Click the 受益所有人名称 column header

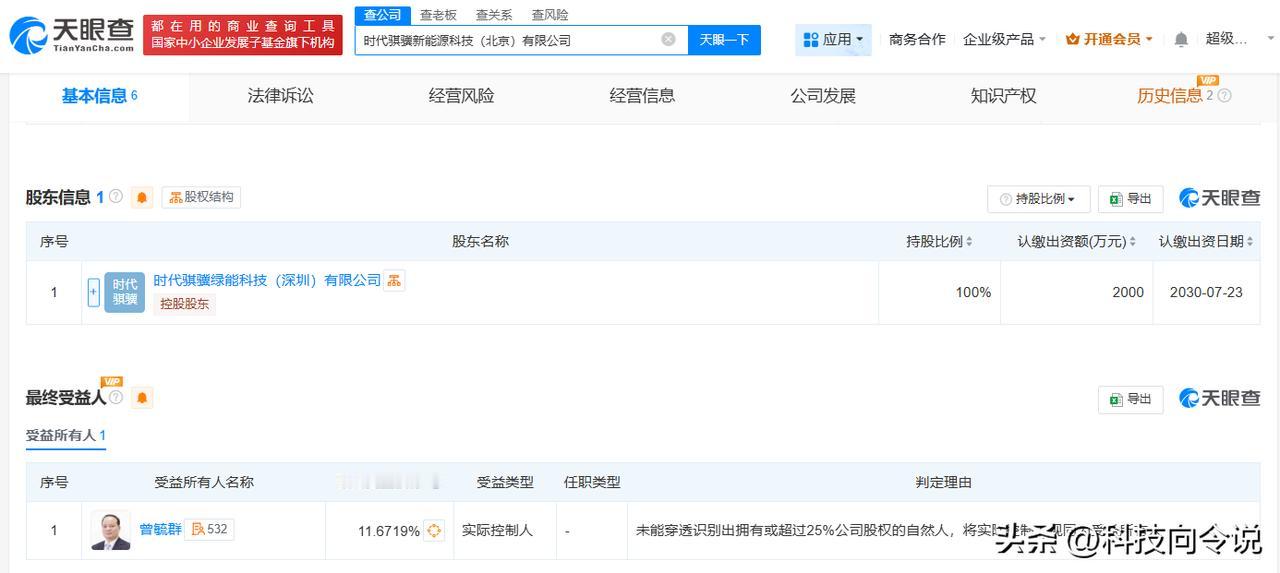(x=204, y=482)
